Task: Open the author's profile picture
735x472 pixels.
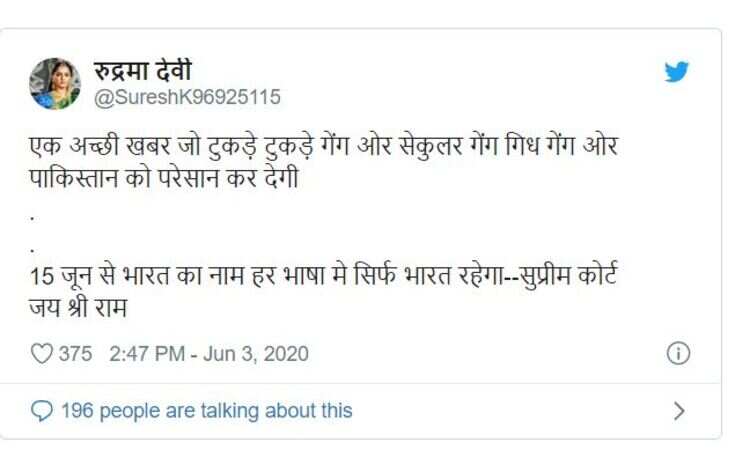Action: pyautogui.click(x=55, y=84)
